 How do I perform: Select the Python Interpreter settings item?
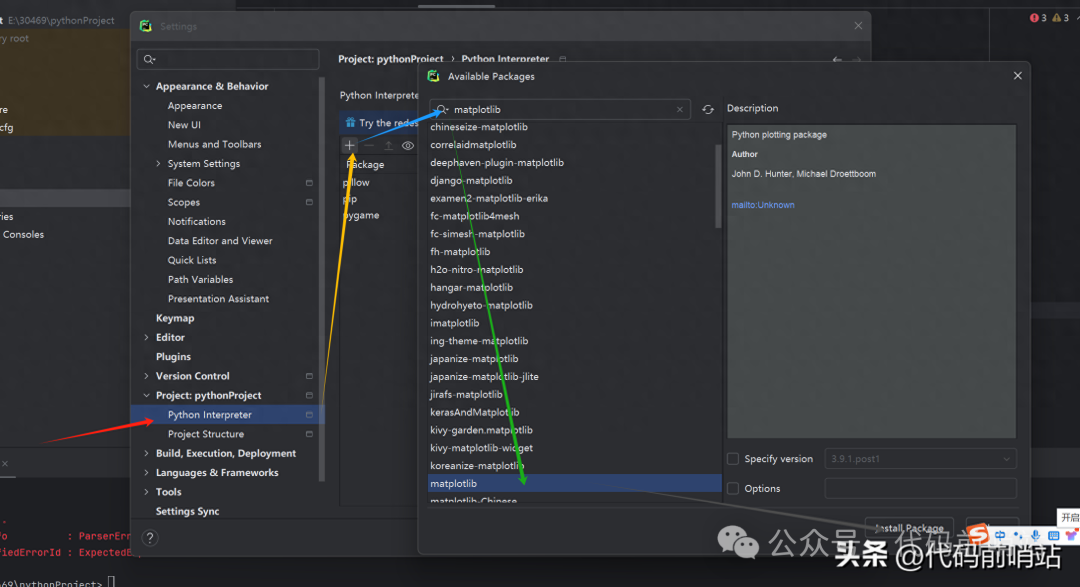point(227,415)
